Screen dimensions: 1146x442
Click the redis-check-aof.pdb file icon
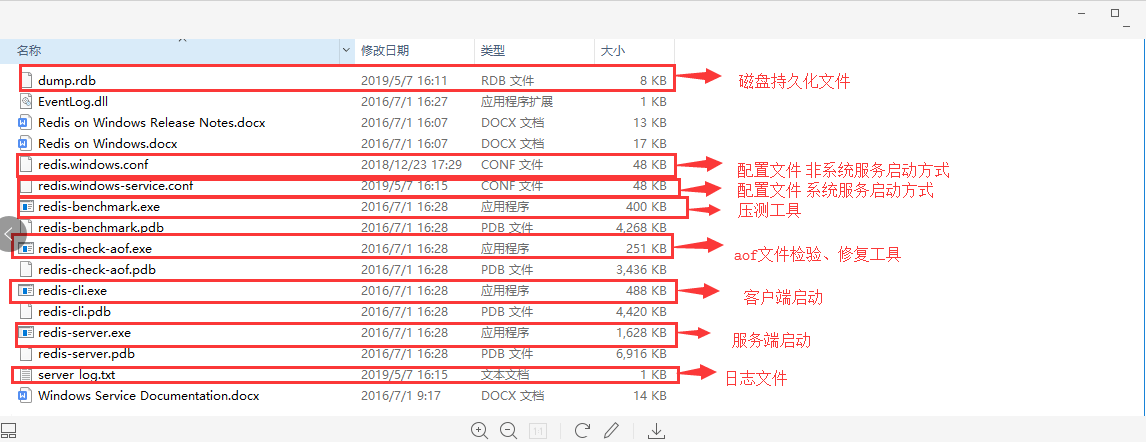click(x=26, y=270)
